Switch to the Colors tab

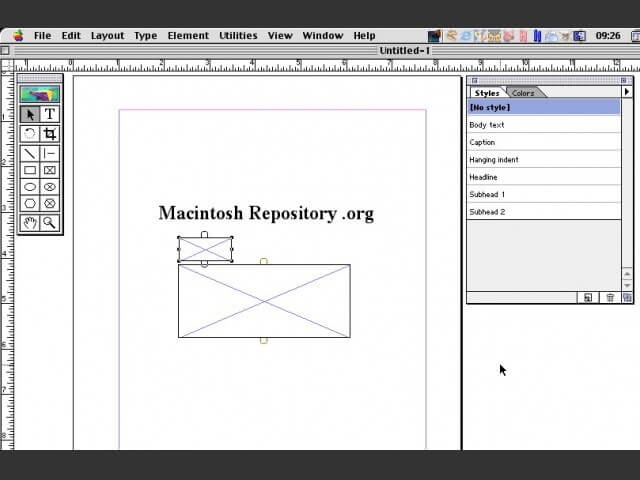(x=524, y=93)
